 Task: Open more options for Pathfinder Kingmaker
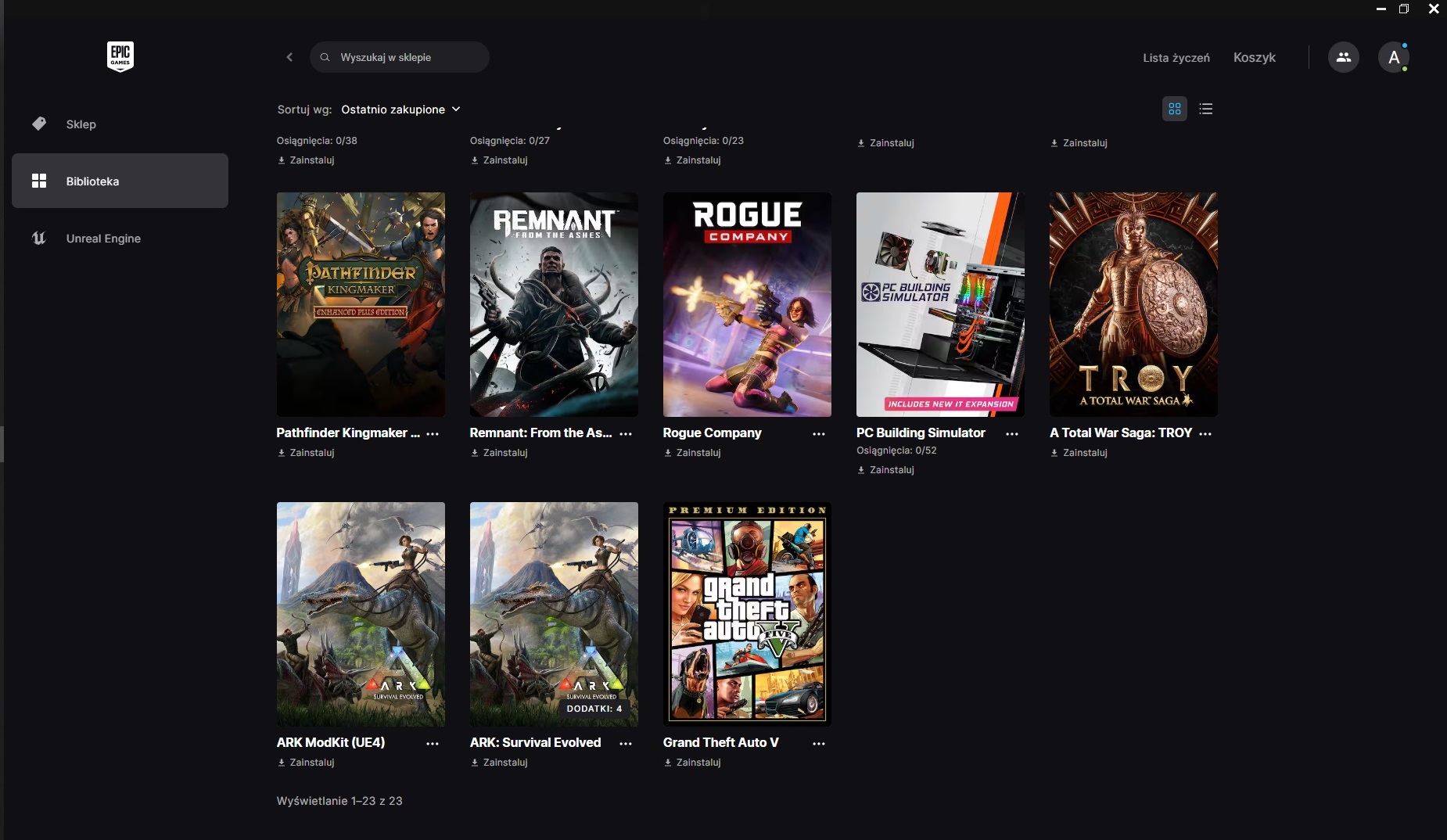pyautogui.click(x=433, y=433)
